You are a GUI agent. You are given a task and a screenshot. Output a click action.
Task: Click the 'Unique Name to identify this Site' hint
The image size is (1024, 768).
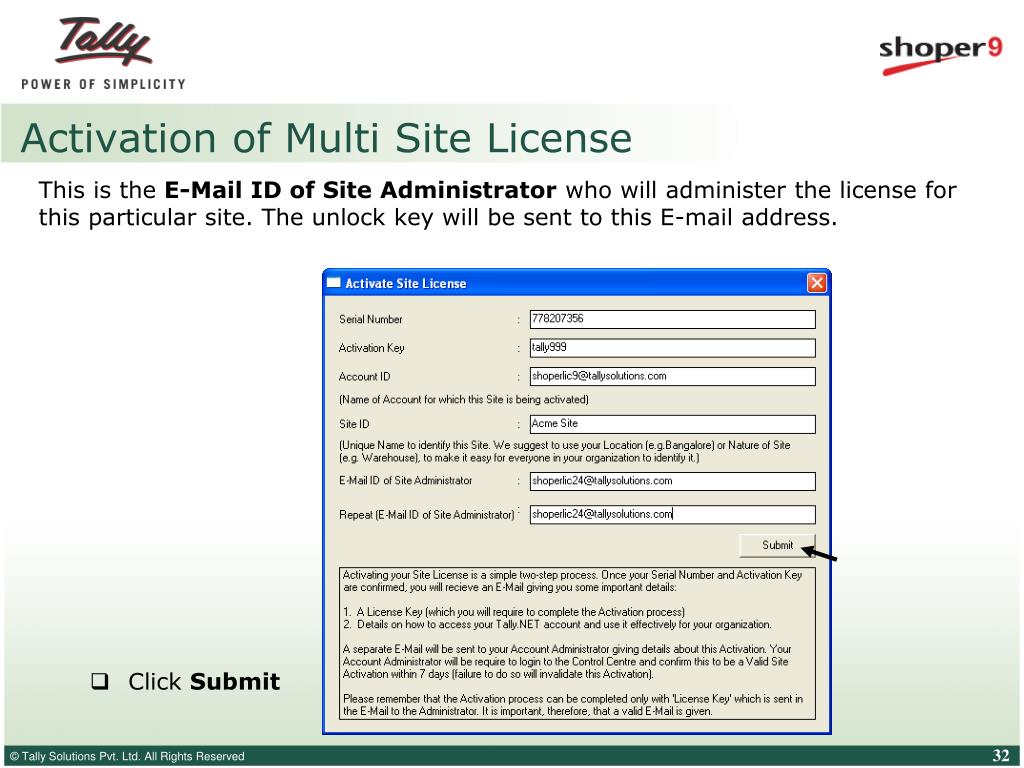(x=564, y=451)
